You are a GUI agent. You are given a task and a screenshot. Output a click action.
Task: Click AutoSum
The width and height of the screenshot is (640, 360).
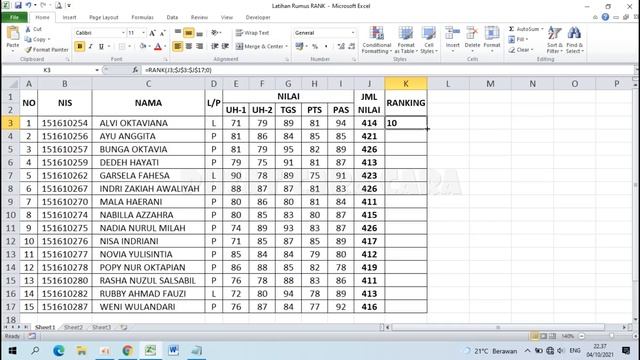click(523, 29)
